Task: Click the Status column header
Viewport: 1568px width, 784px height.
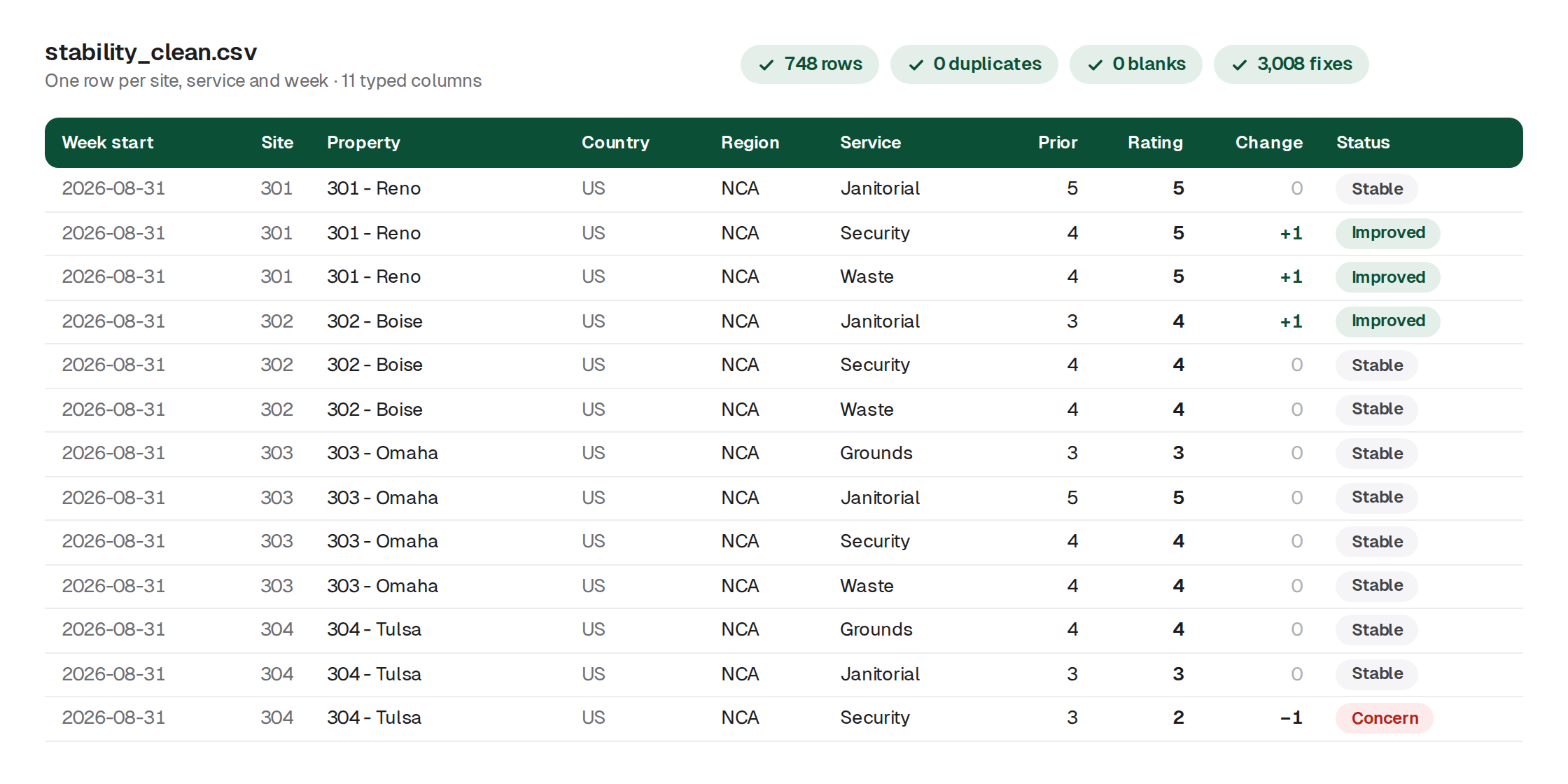Action: tap(1363, 143)
